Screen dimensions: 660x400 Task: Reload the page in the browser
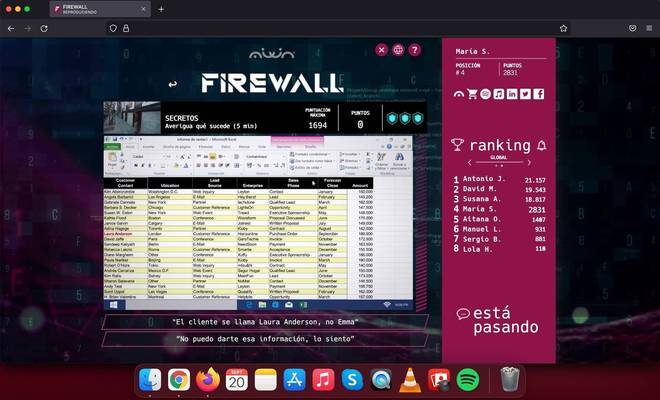[x=44, y=28]
